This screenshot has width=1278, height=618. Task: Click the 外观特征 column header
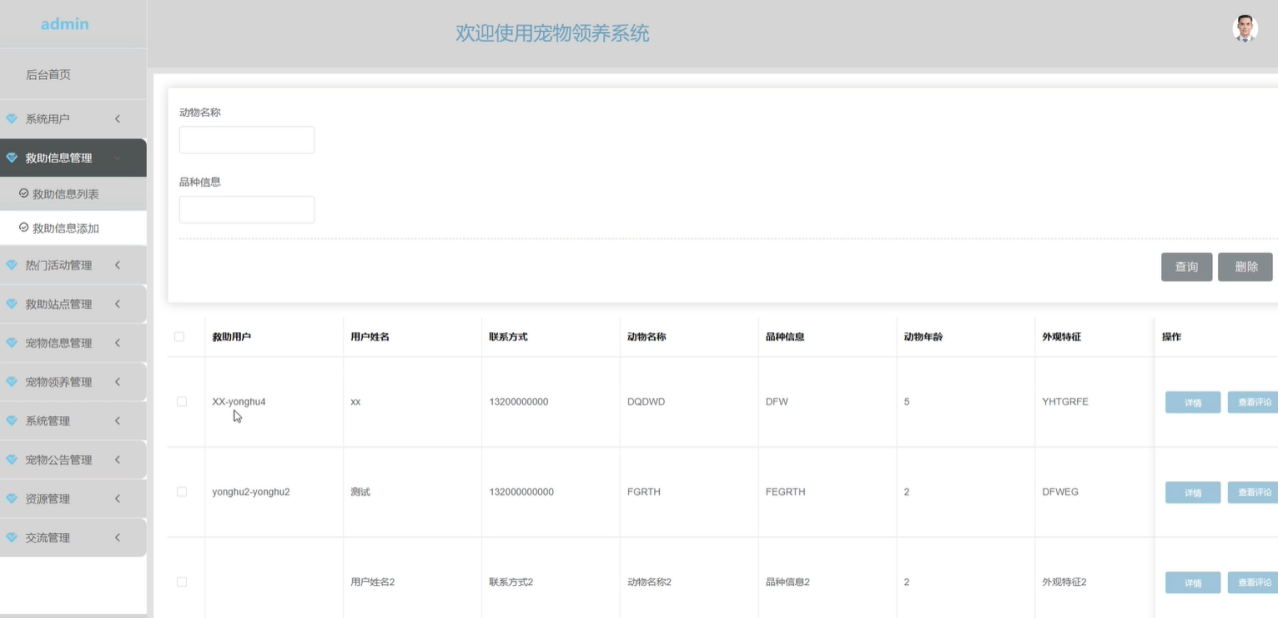coord(1061,337)
